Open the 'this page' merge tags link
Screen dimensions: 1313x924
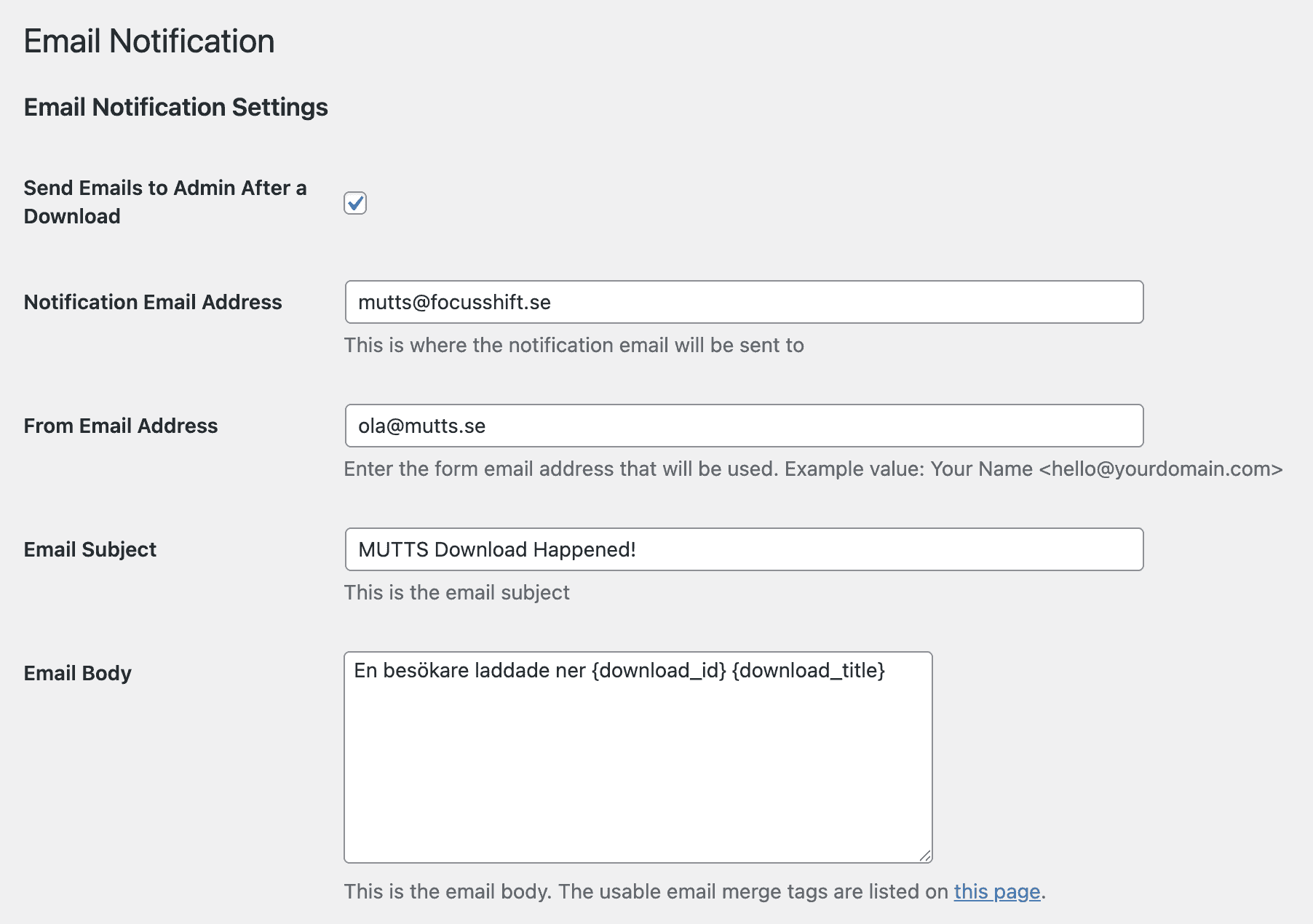point(997,891)
